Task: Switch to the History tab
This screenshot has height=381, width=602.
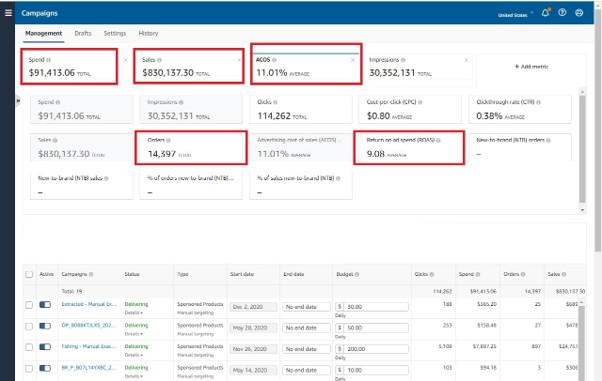Action: click(148, 33)
